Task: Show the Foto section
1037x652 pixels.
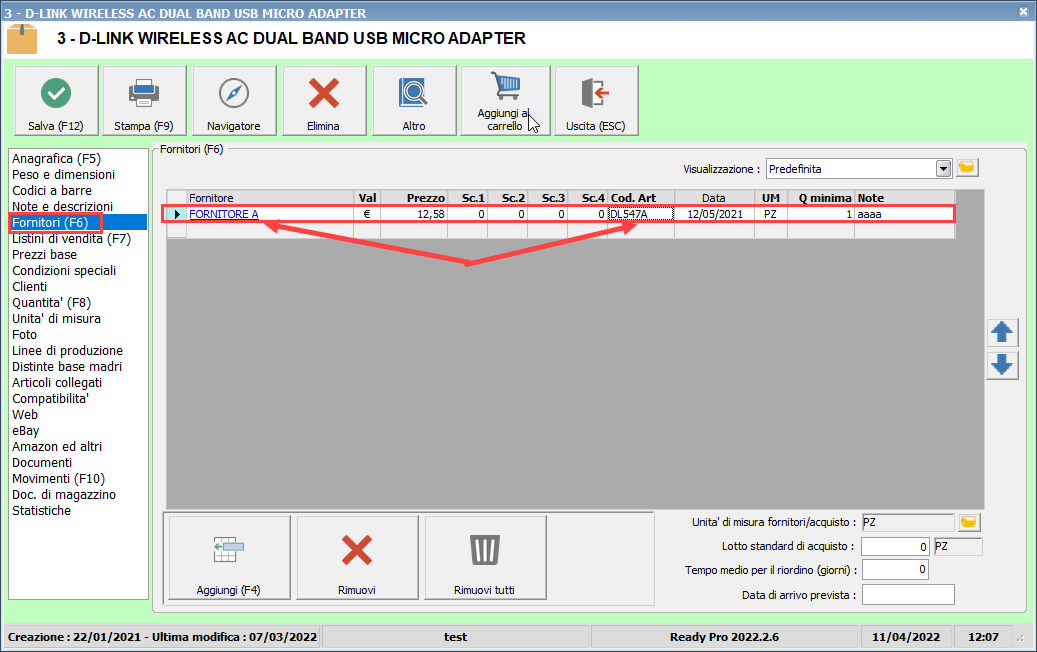Action: click(x=24, y=335)
